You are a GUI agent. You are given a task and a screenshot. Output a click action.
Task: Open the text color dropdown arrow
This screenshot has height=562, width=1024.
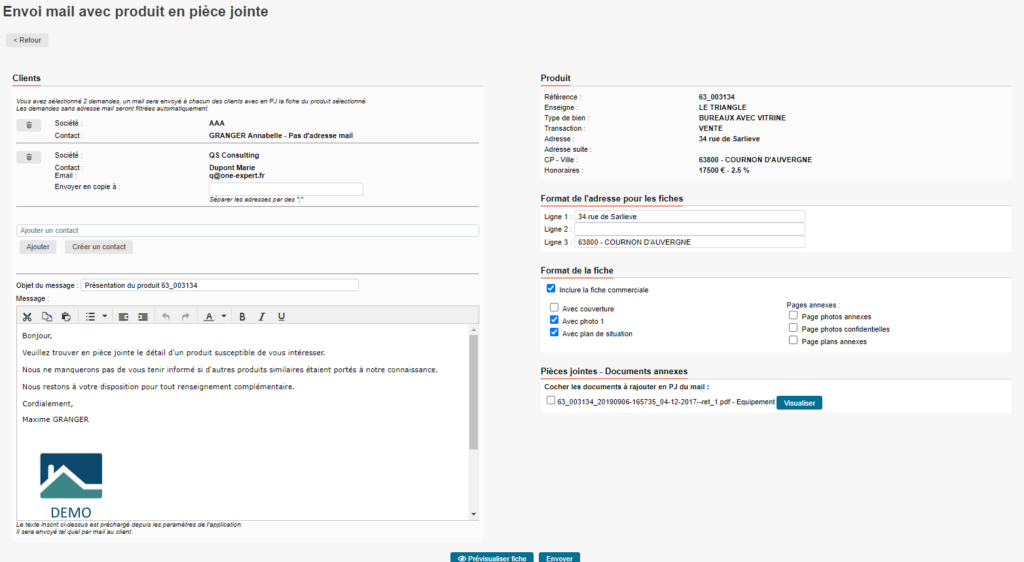click(x=224, y=317)
